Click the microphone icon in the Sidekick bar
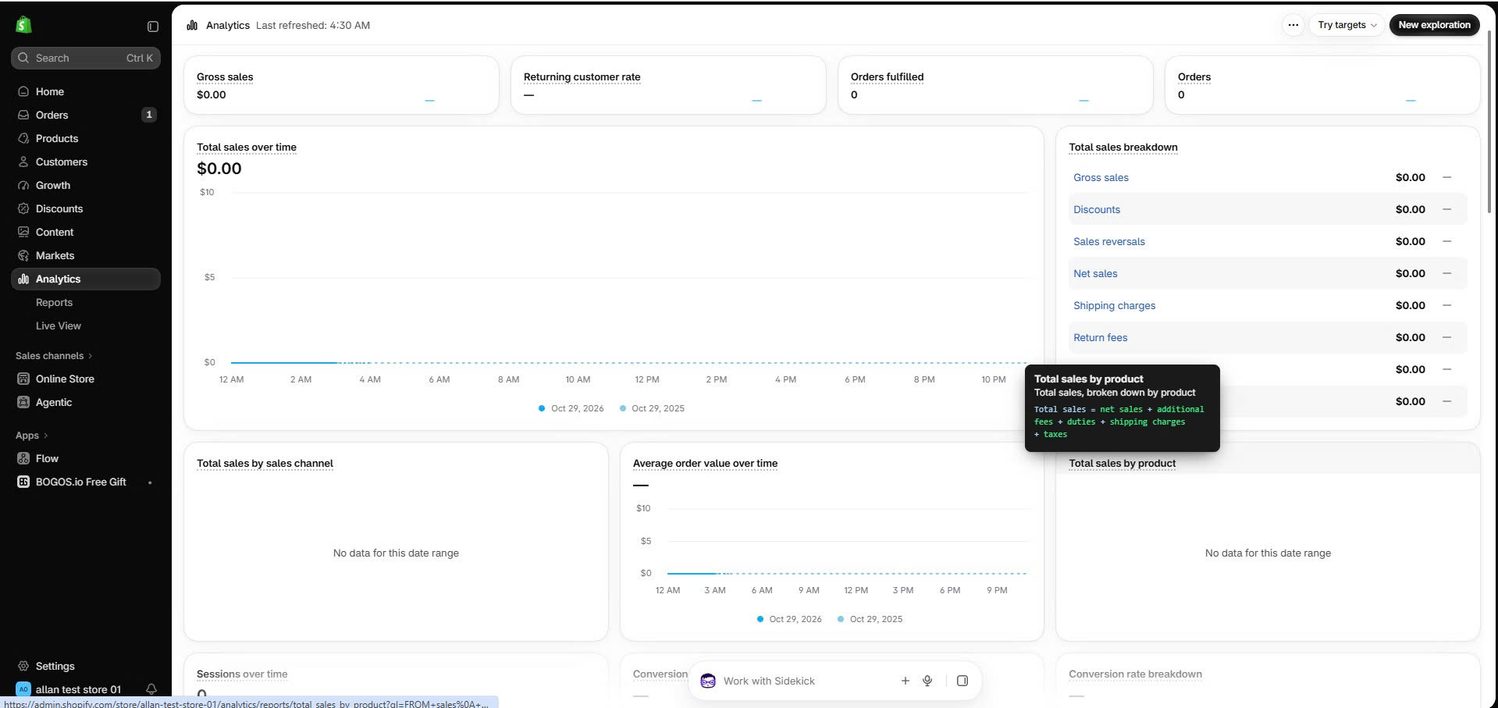 point(928,681)
